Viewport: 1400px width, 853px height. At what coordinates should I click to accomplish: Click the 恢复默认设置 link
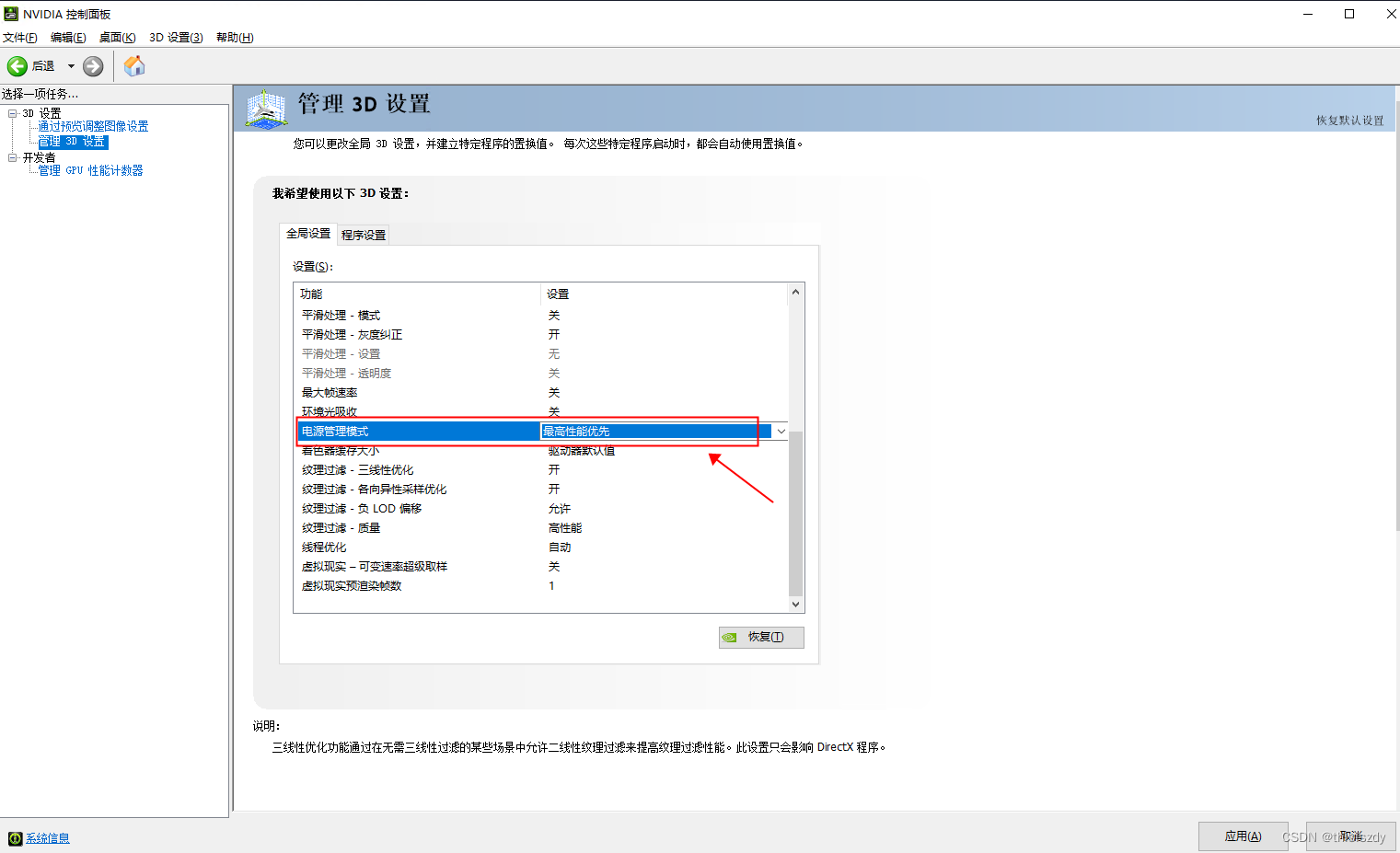coord(1349,121)
